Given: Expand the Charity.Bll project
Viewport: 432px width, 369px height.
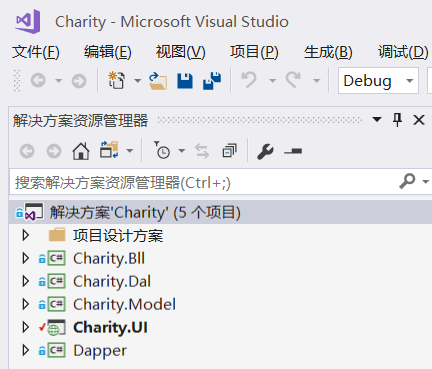Looking at the screenshot, I should point(26,258).
